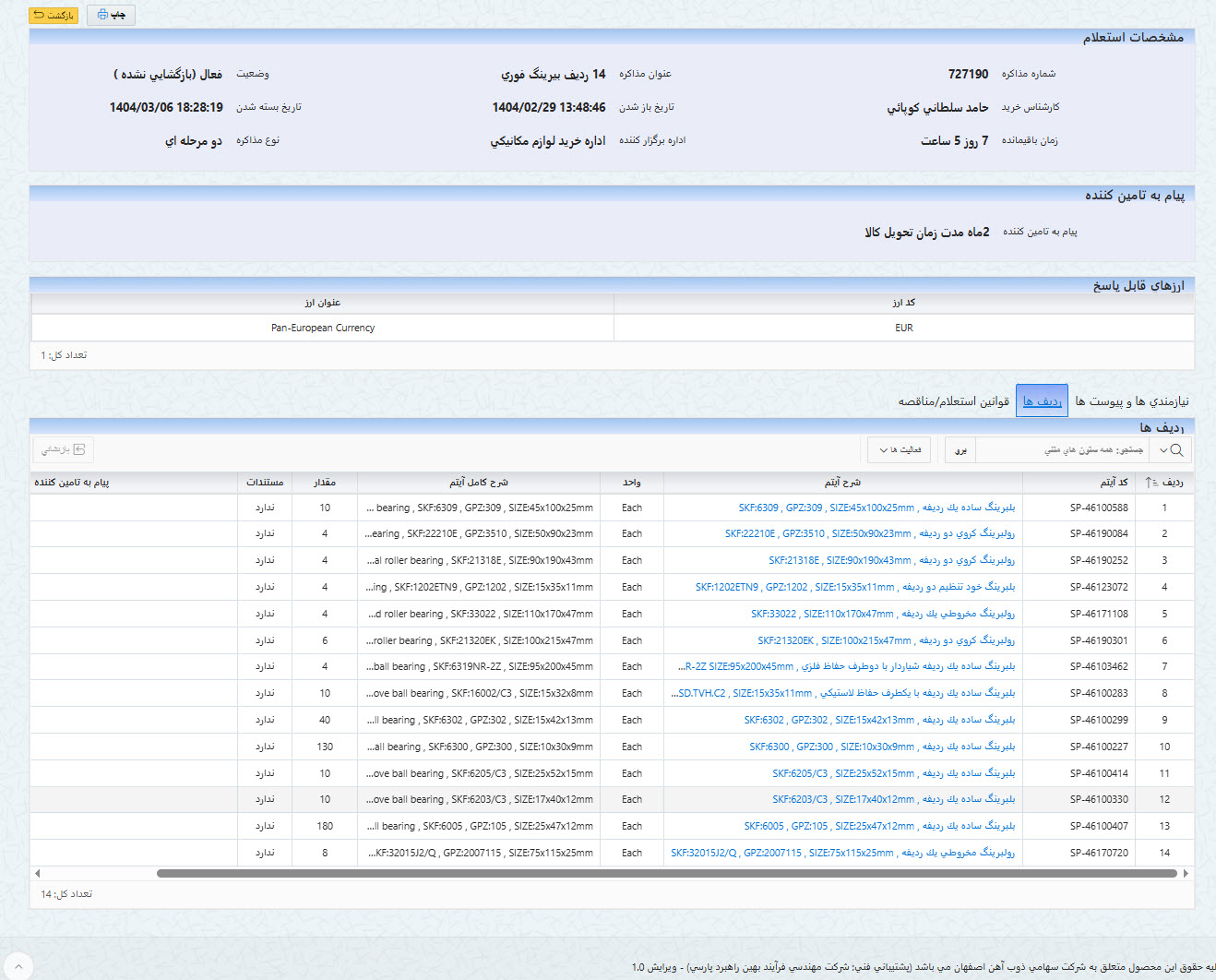
Task: Click the کد آیتم column header
Action: pyautogui.click(x=1113, y=482)
